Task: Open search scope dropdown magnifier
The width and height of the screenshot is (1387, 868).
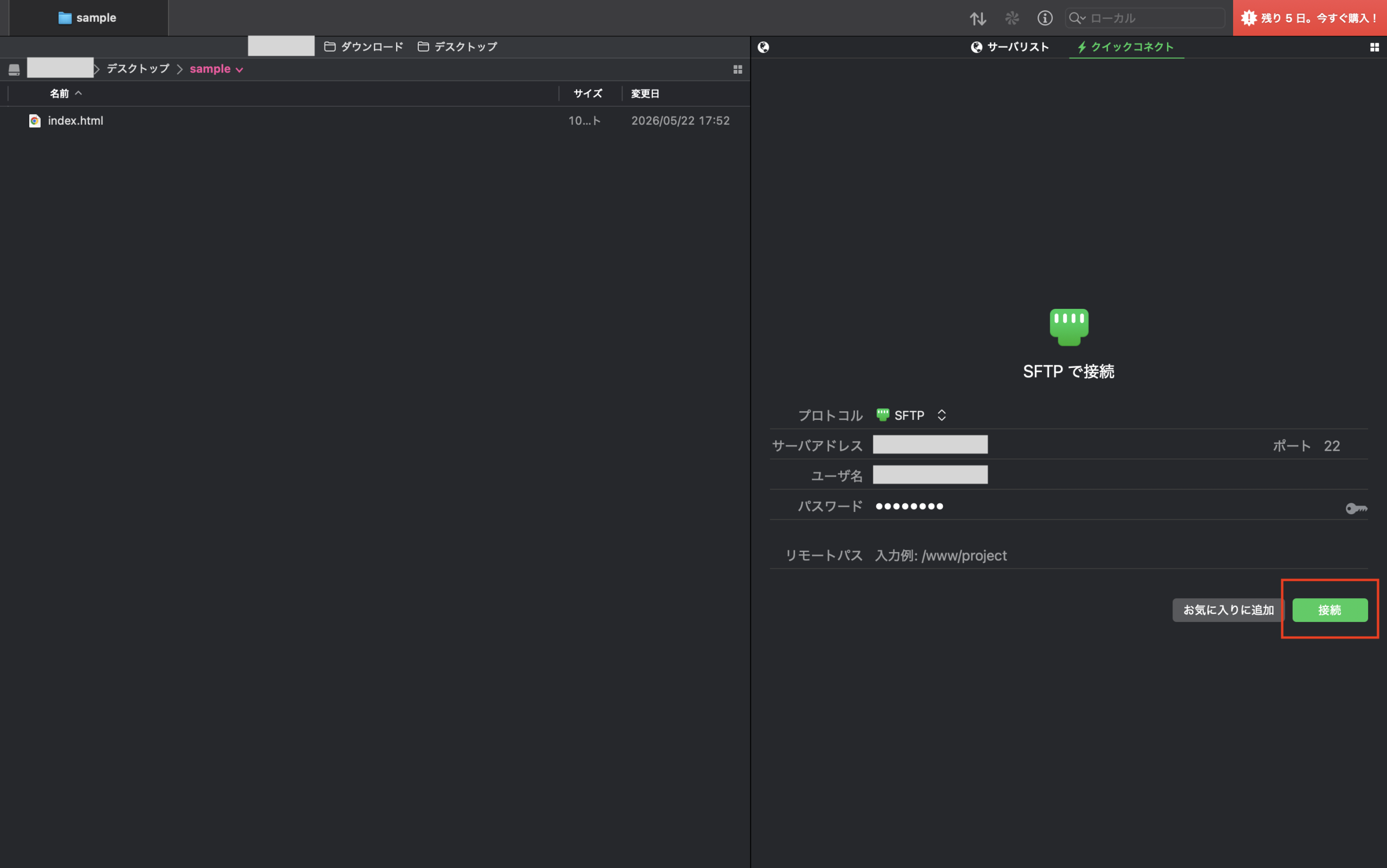Action: coord(1077,18)
